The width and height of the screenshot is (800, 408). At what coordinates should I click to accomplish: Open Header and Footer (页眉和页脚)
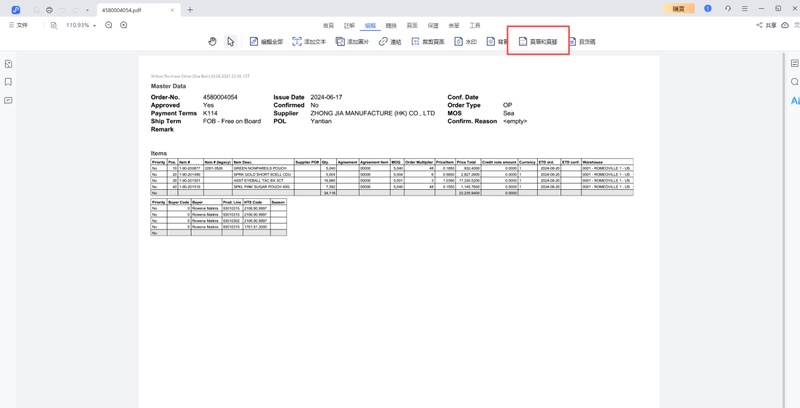pyautogui.click(x=538, y=42)
